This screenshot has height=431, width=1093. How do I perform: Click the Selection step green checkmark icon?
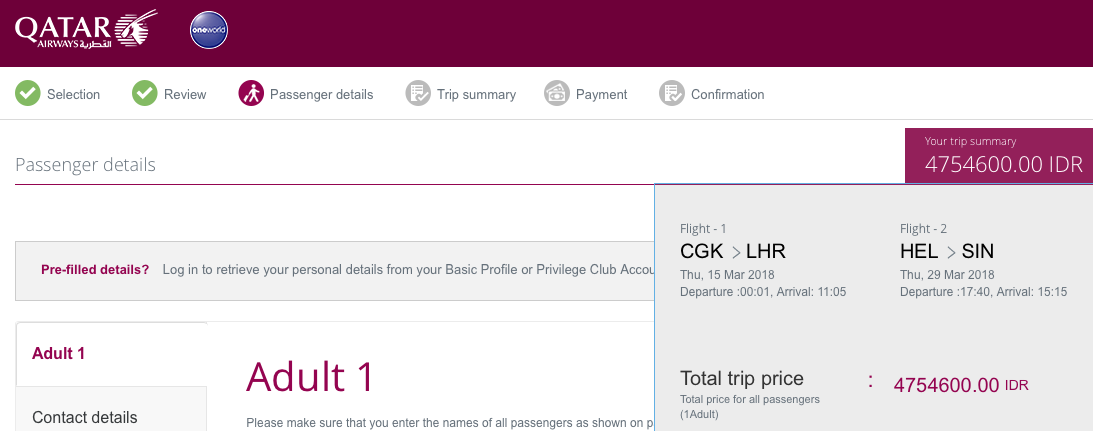(x=28, y=94)
